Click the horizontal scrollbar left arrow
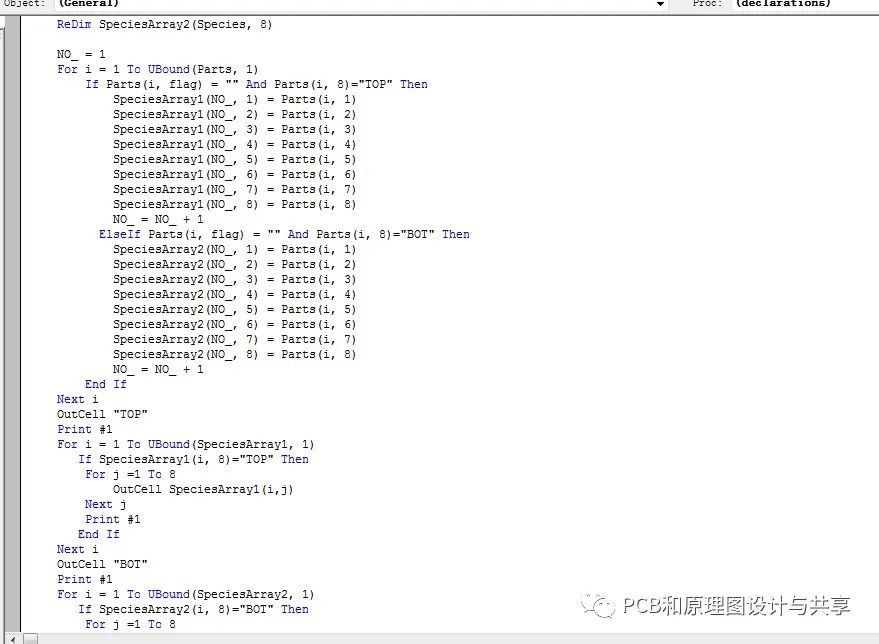 (12, 638)
